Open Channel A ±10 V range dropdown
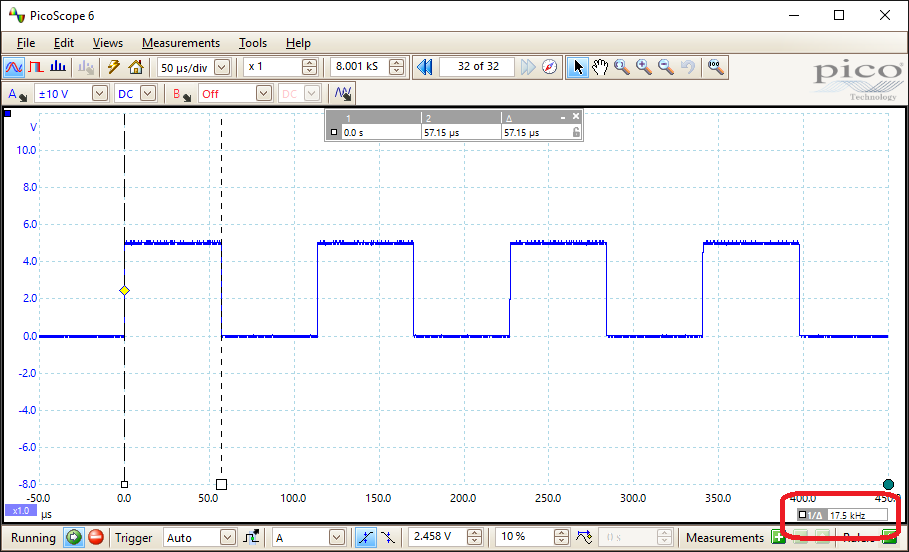This screenshot has height=552, width=909. coord(99,93)
